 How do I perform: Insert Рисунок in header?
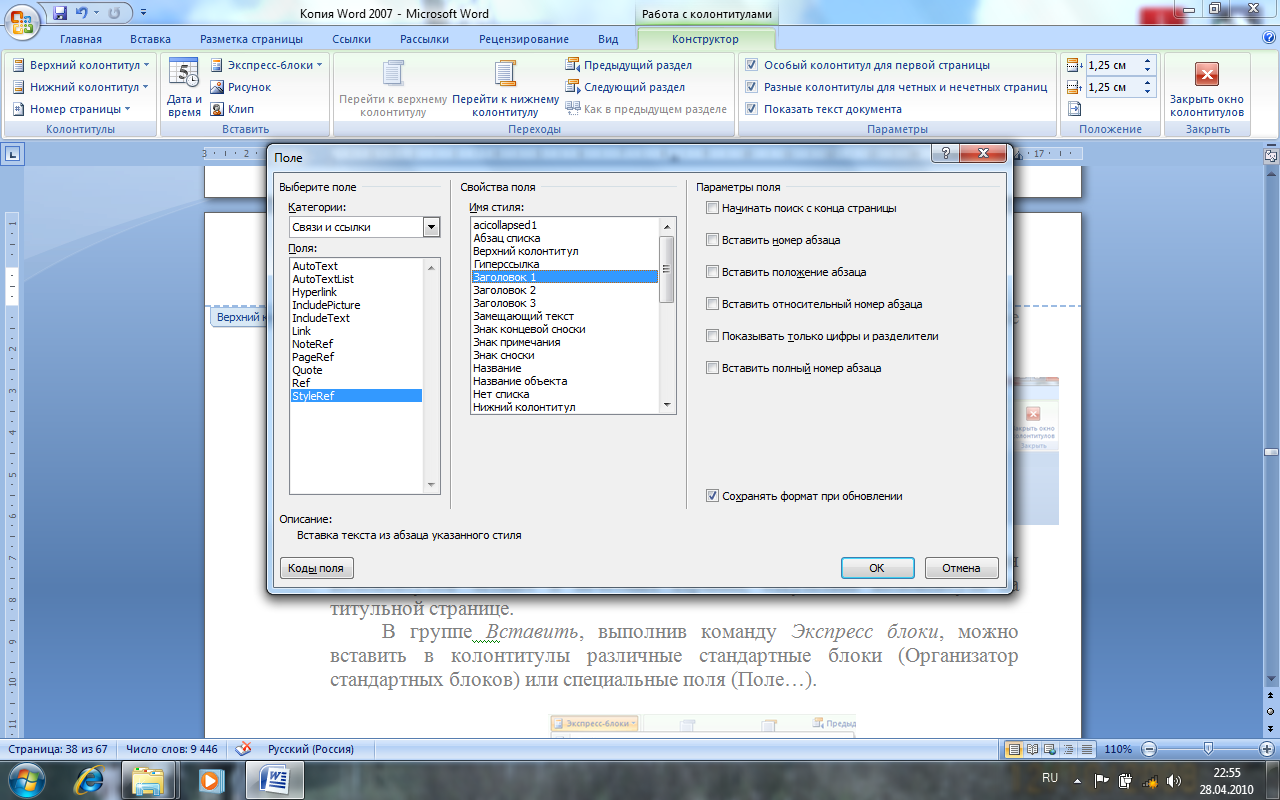(241, 87)
